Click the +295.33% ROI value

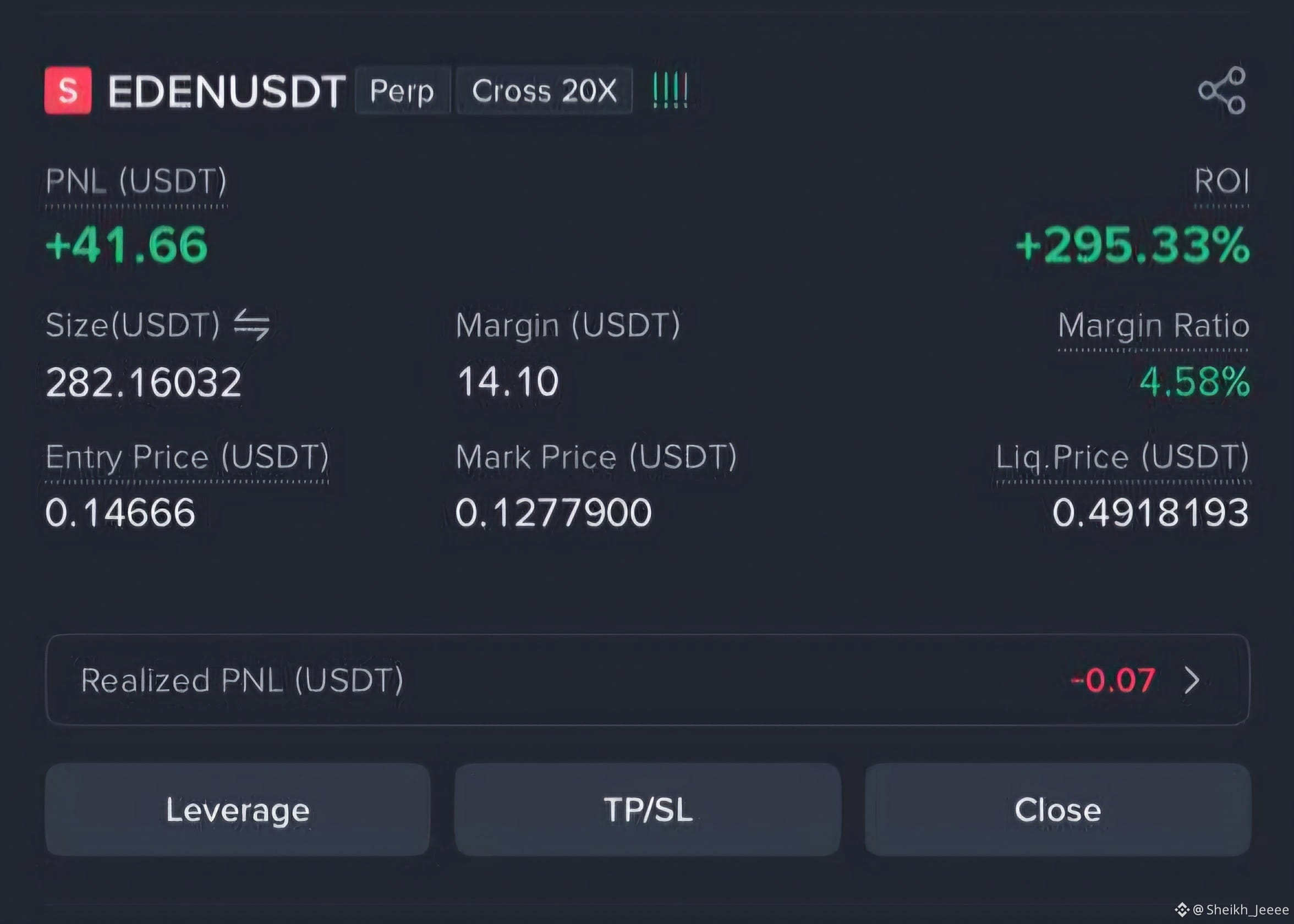(x=1132, y=245)
